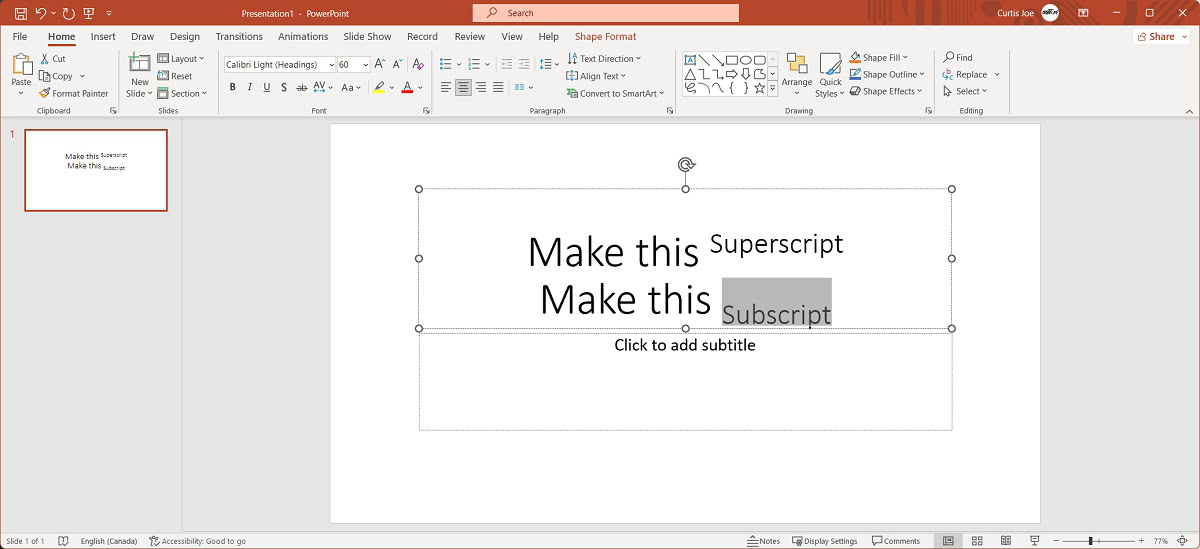Click the Share button
This screenshot has width=1200, height=549.
coord(1161,37)
